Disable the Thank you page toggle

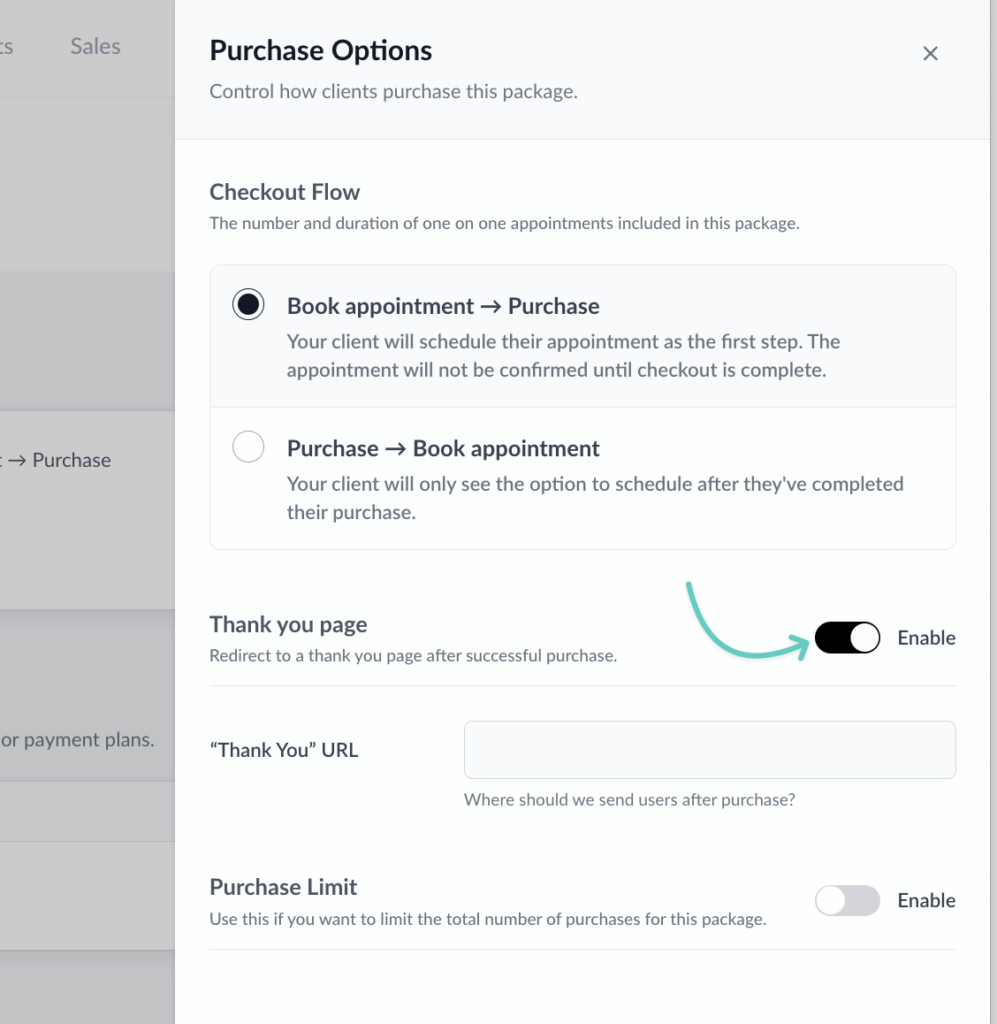click(847, 638)
